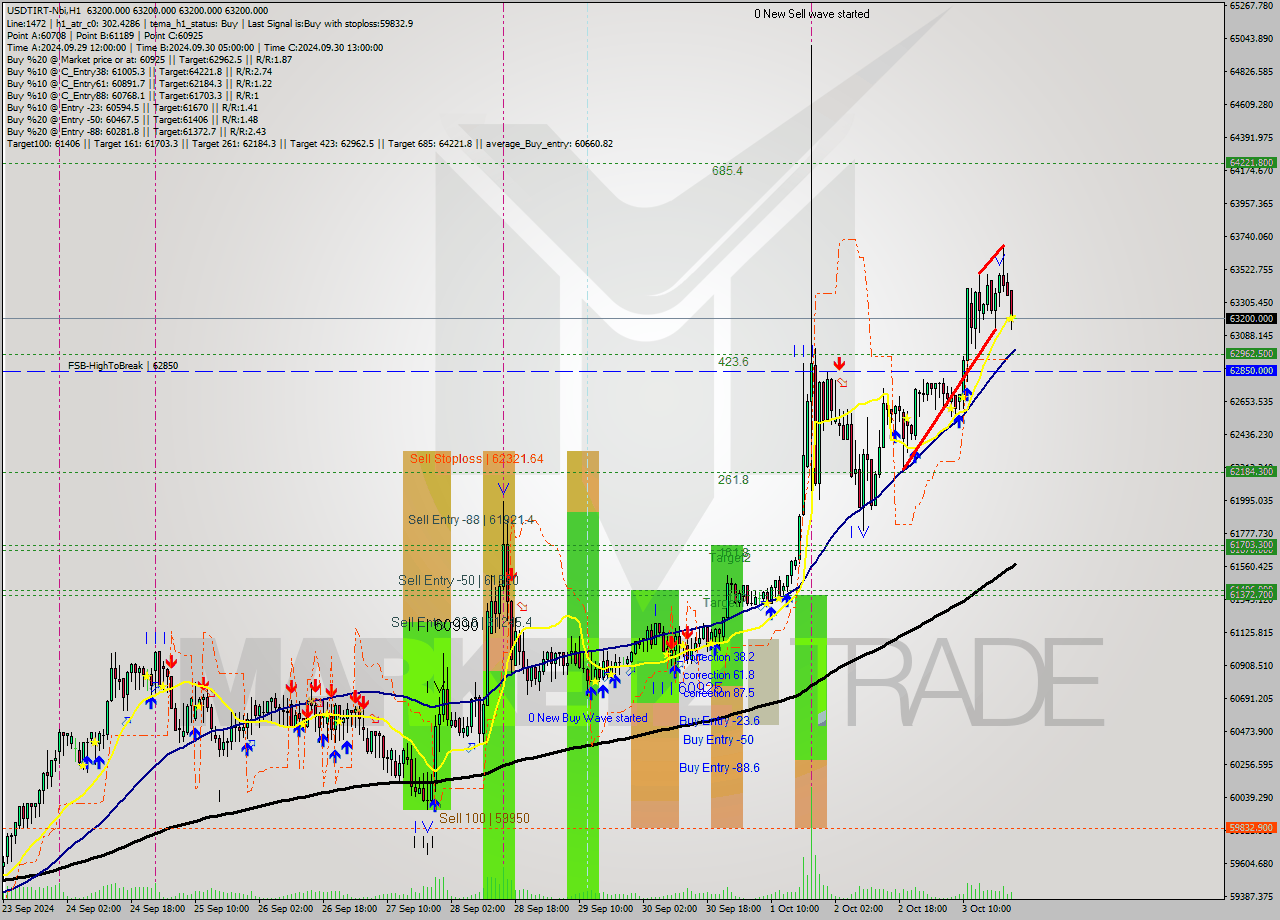Click the Buy Entry -88.6 label
The width and height of the screenshot is (1280, 920).
click(x=719, y=768)
